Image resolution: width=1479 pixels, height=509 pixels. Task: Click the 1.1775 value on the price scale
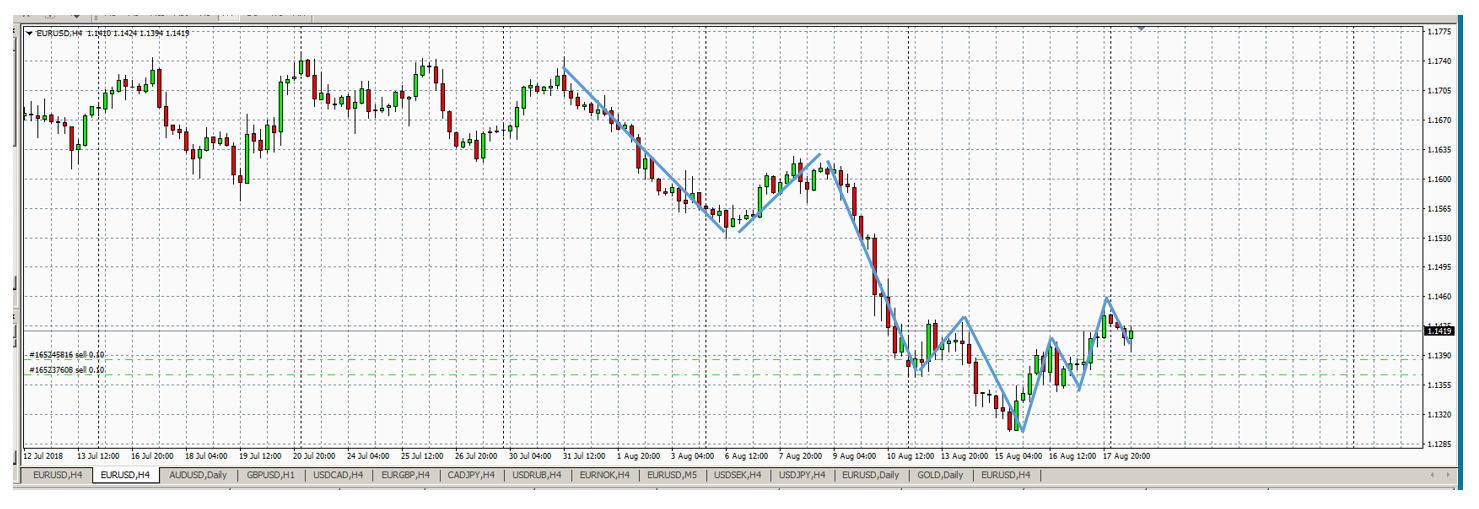pyautogui.click(x=1439, y=32)
